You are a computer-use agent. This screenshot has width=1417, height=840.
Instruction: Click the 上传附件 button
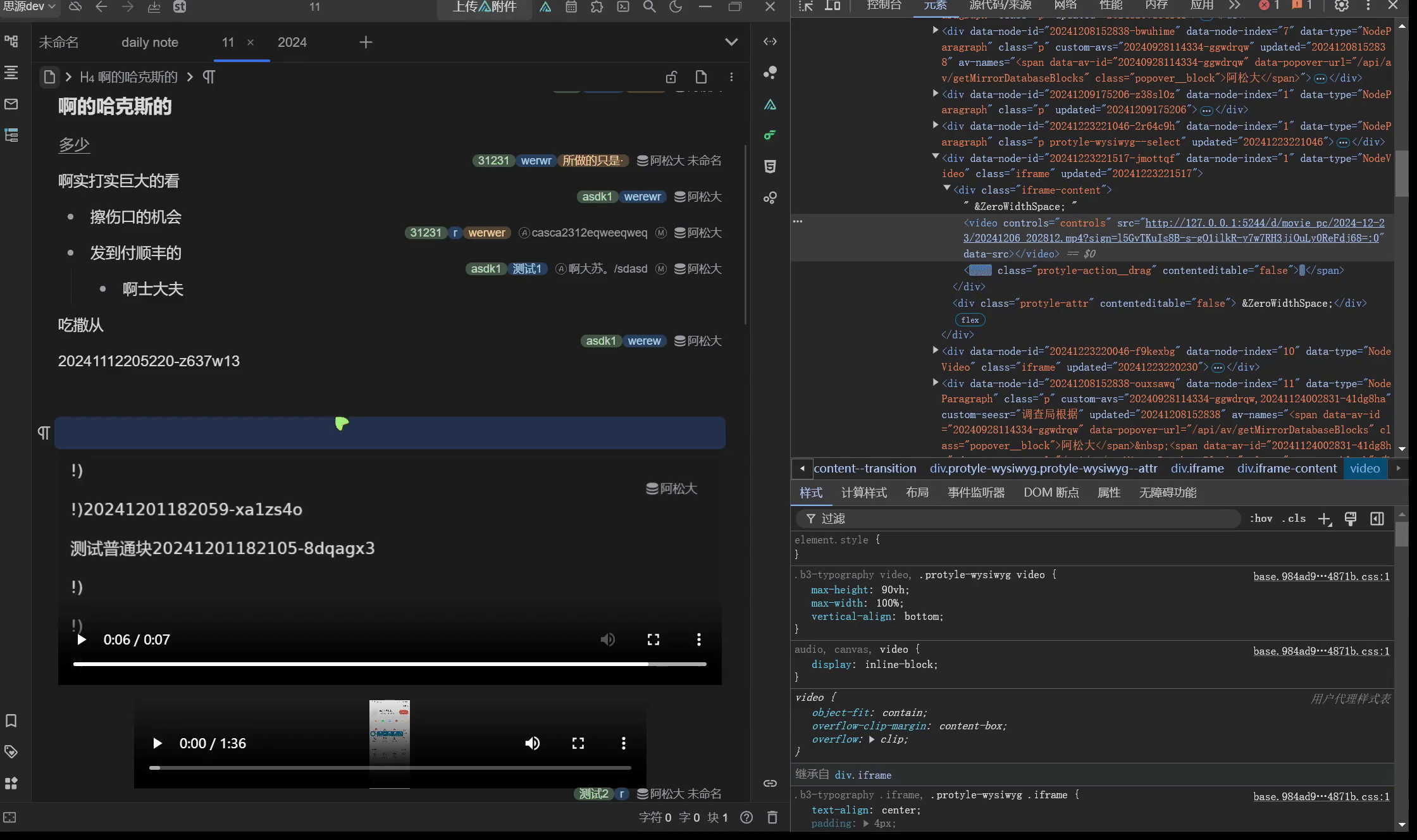(x=485, y=7)
